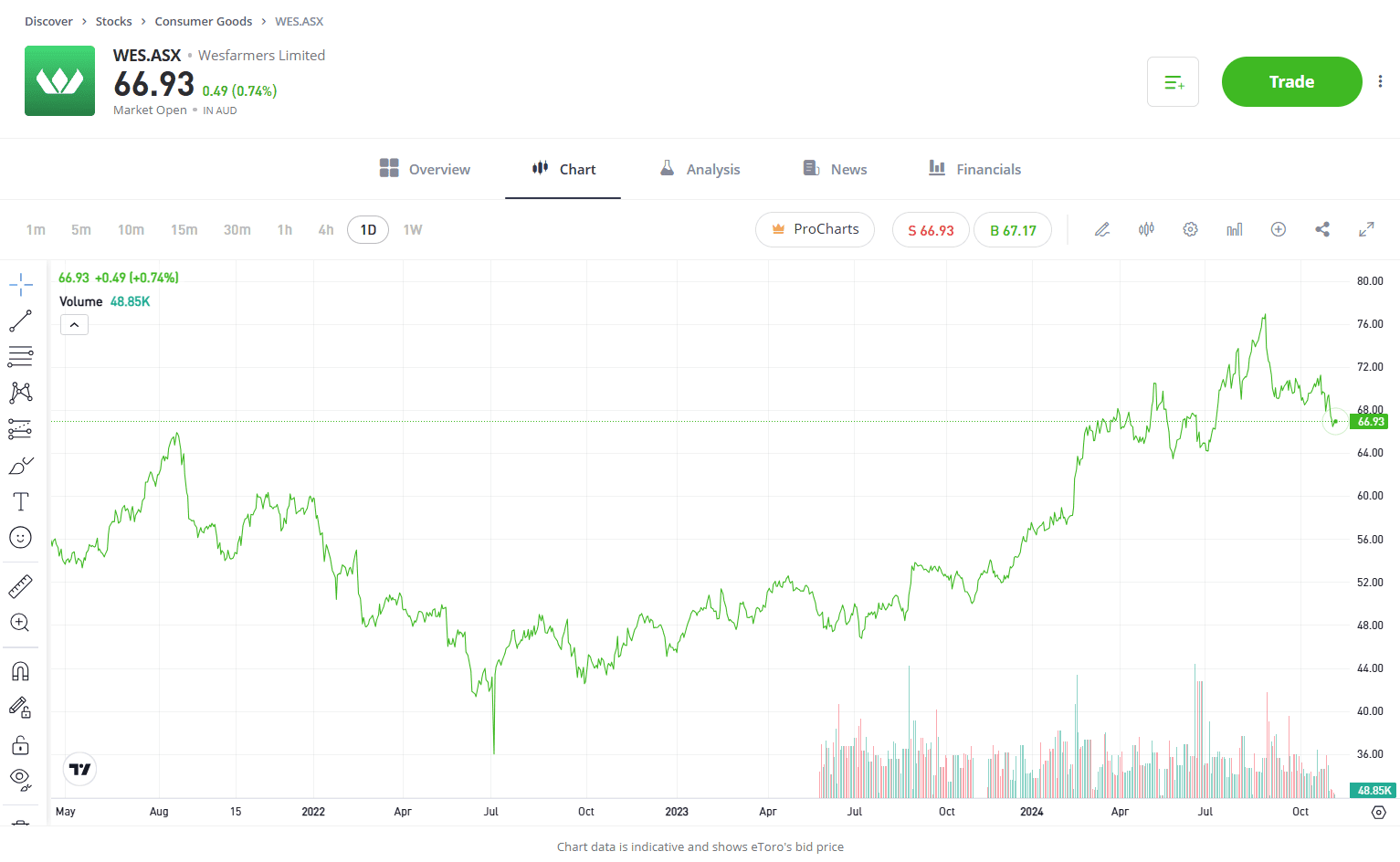This screenshot has width=1400, height=862.
Task: Open the emoji sticker tool
Action: pyautogui.click(x=20, y=538)
